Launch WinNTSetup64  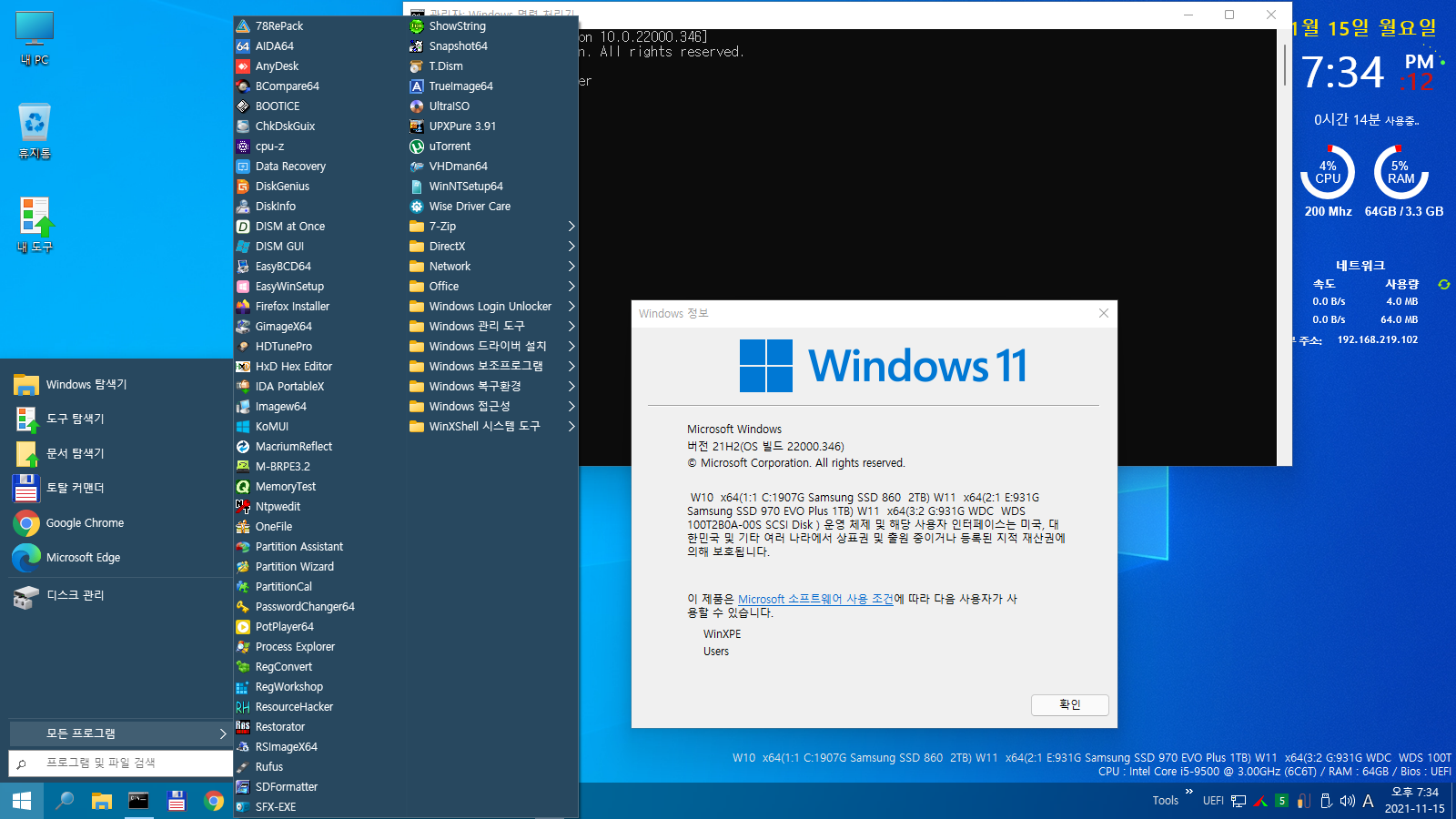[466, 187]
